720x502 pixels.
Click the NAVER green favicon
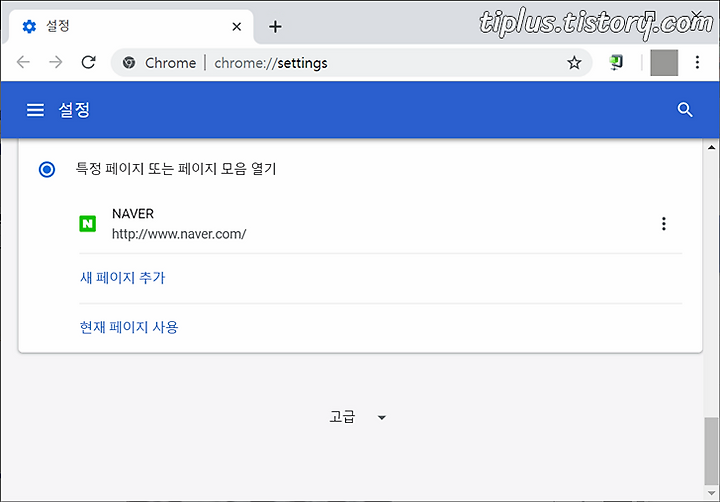tap(87, 224)
